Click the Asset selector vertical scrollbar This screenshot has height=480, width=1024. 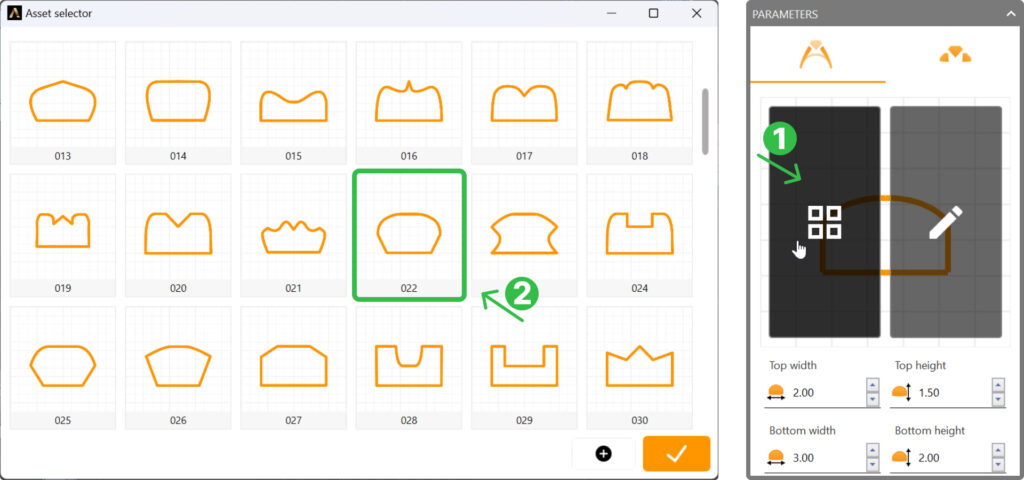706,120
